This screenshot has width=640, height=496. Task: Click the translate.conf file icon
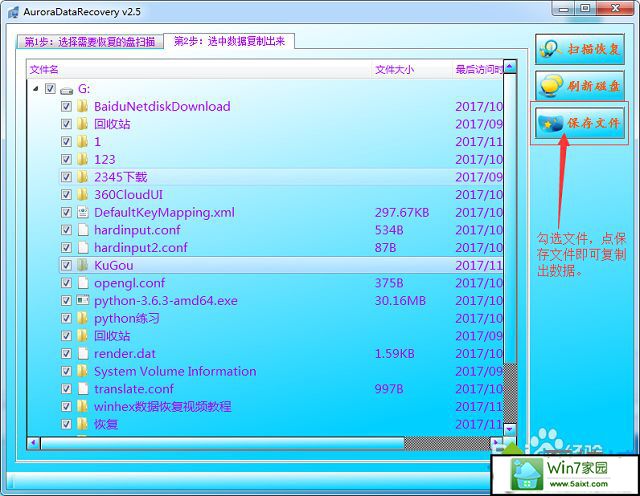tap(83, 388)
